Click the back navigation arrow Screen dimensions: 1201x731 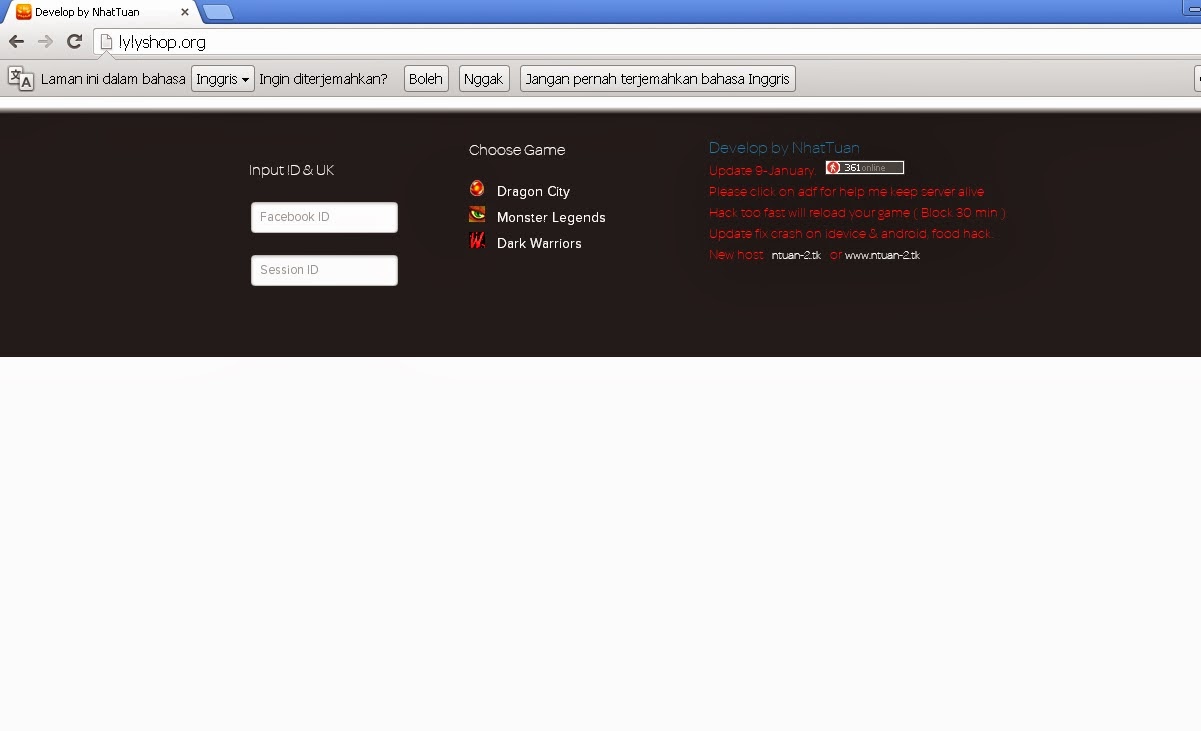click(x=16, y=42)
